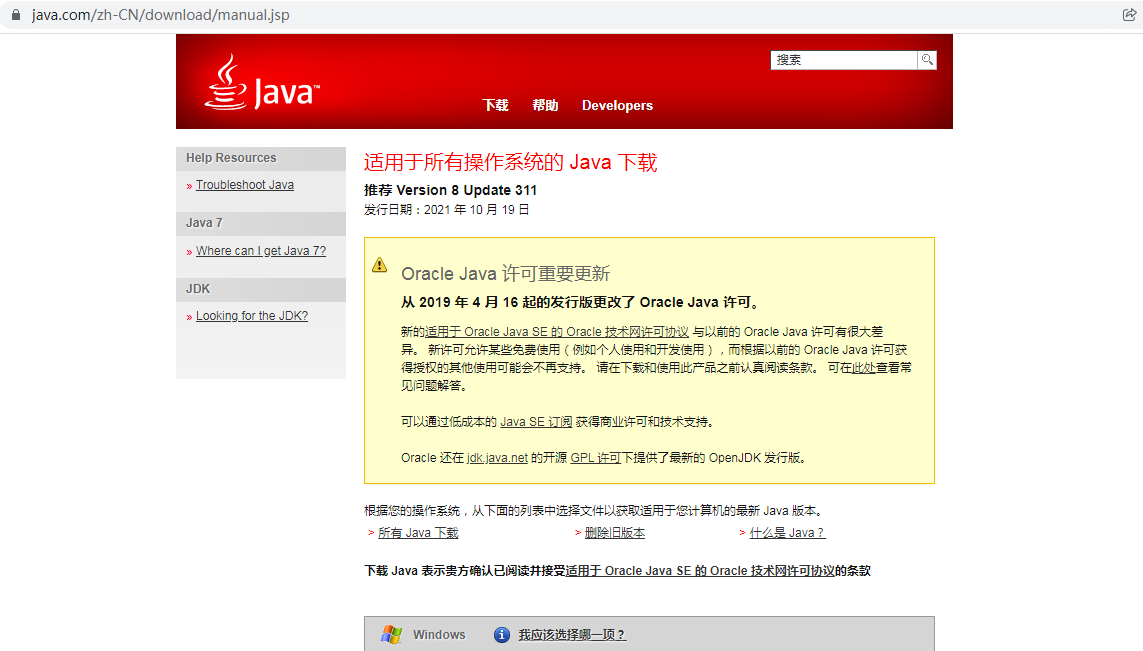Click the Windows flag logo icon
This screenshot has height=651, width=1143.
pyautogui.click(x=391, y=634)
